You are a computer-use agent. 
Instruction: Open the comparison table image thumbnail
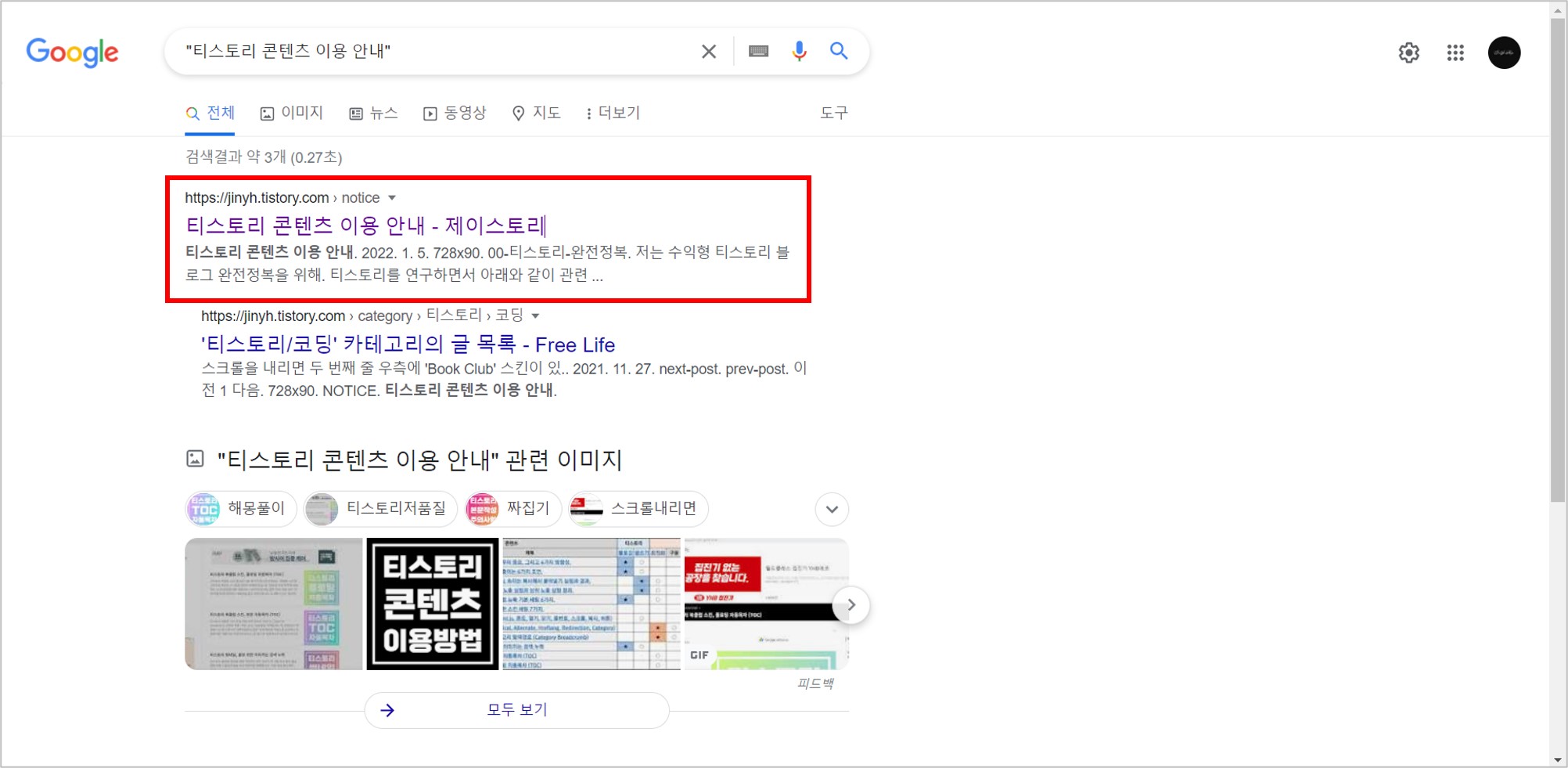tap(592, 604)
